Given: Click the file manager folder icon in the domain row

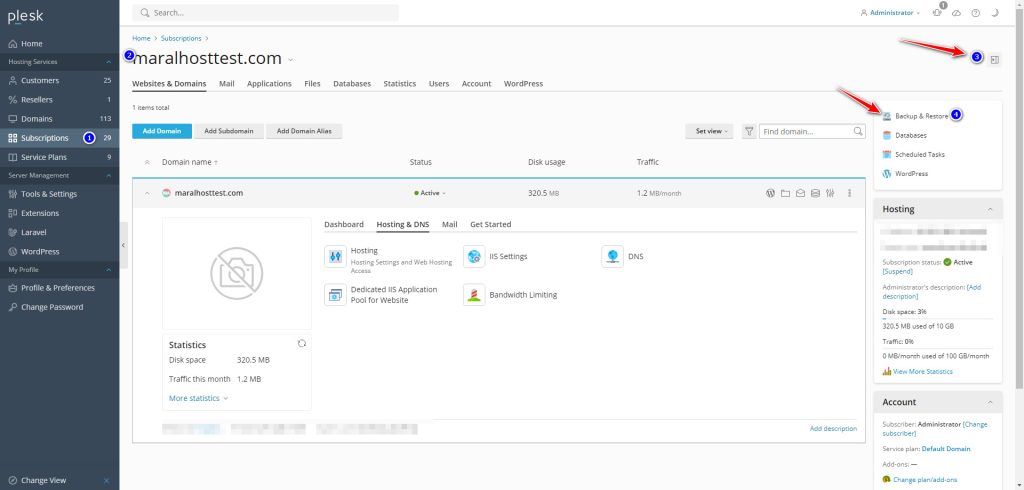Looking at the screenshot, I should [x=785, y=193].
